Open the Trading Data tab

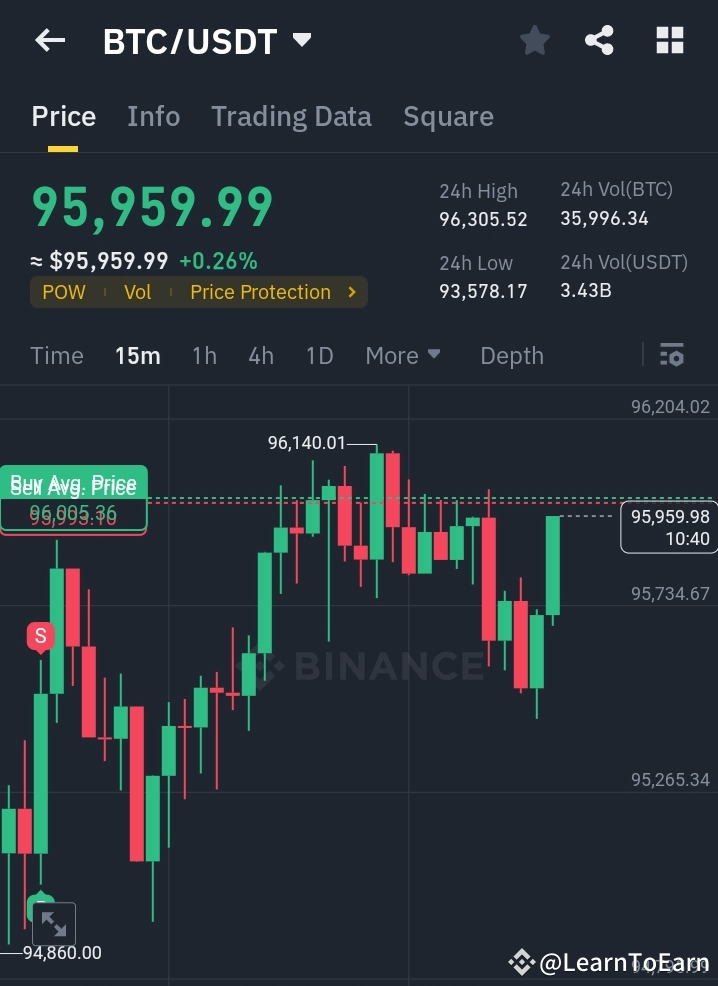[291, 116]
